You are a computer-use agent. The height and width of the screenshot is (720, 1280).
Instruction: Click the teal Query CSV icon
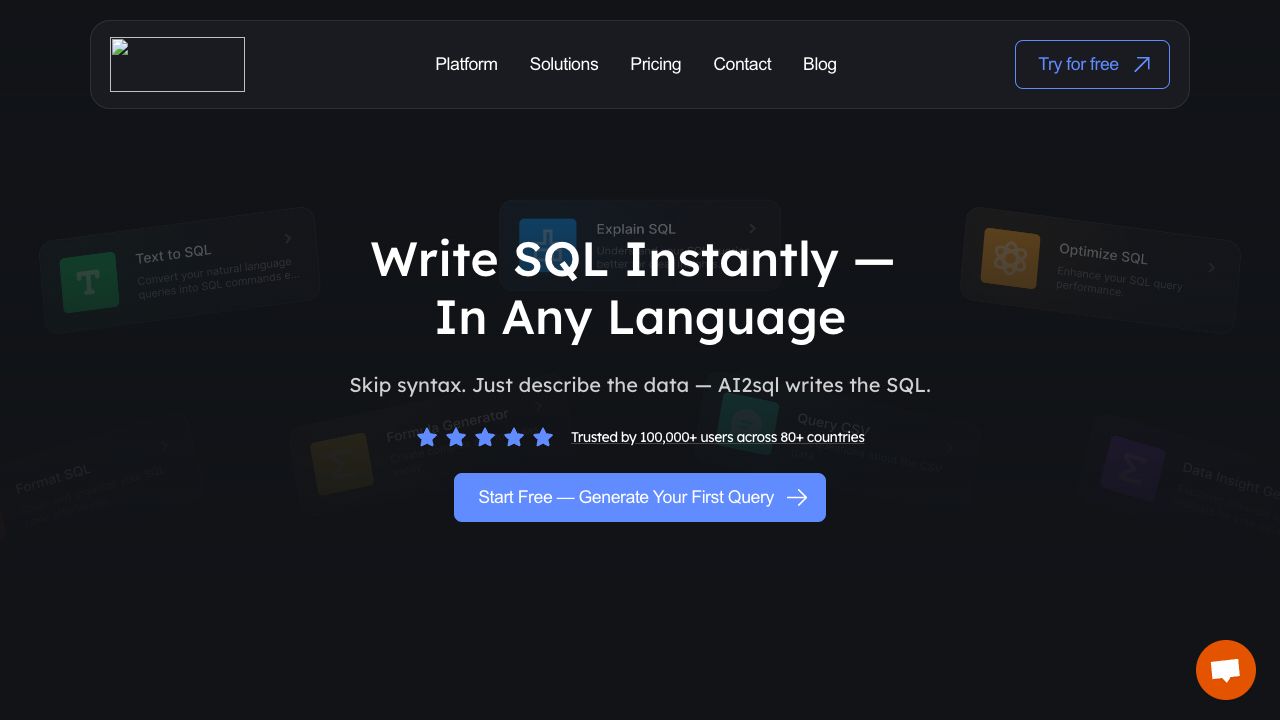pyautogui.click(x=747, y=420)
